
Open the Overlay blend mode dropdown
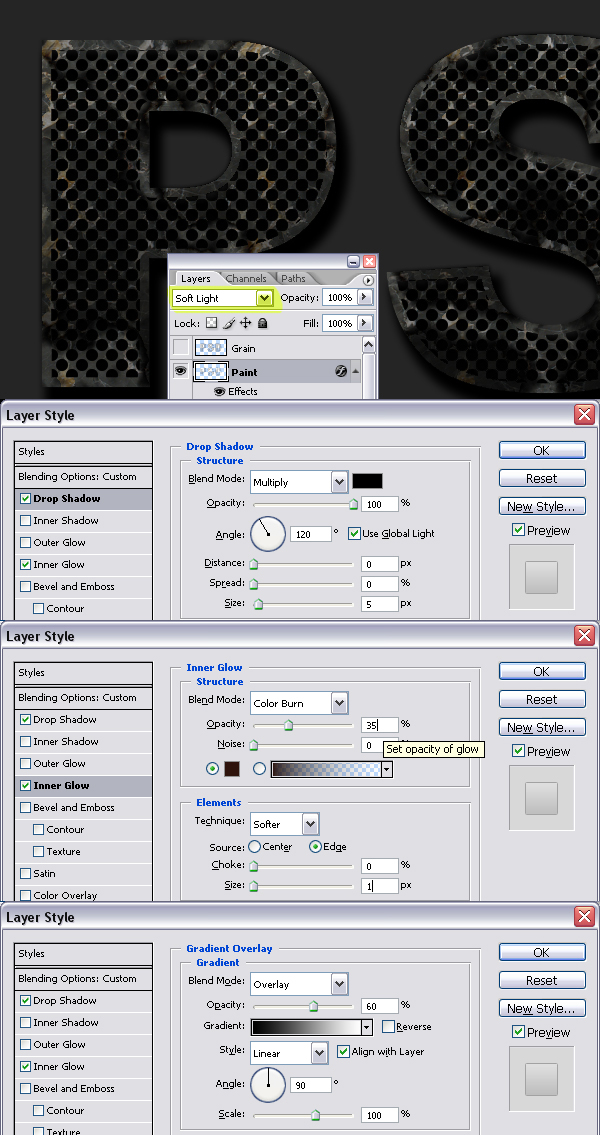tap(339, 984)
